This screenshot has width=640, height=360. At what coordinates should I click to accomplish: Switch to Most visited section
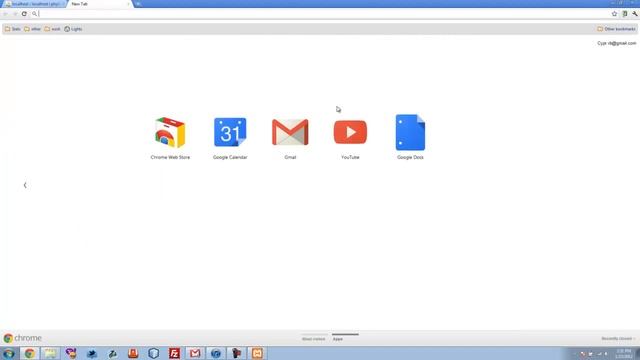[313, 339]
